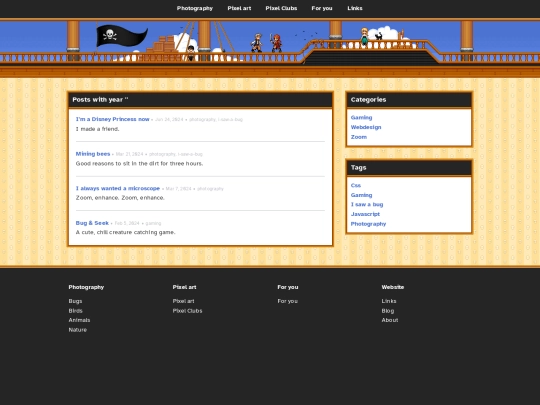Click the gaming tag under Bug & Seek
The image size is (540, 405).
pyautogui.click(x=153, y=223)
